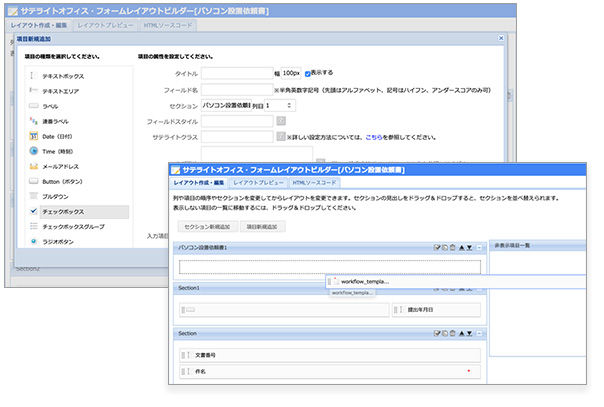This screenshot has height=407, width=604.
Task: Open the セクション dropdown in dialog
Action: [x=226, y=105]
